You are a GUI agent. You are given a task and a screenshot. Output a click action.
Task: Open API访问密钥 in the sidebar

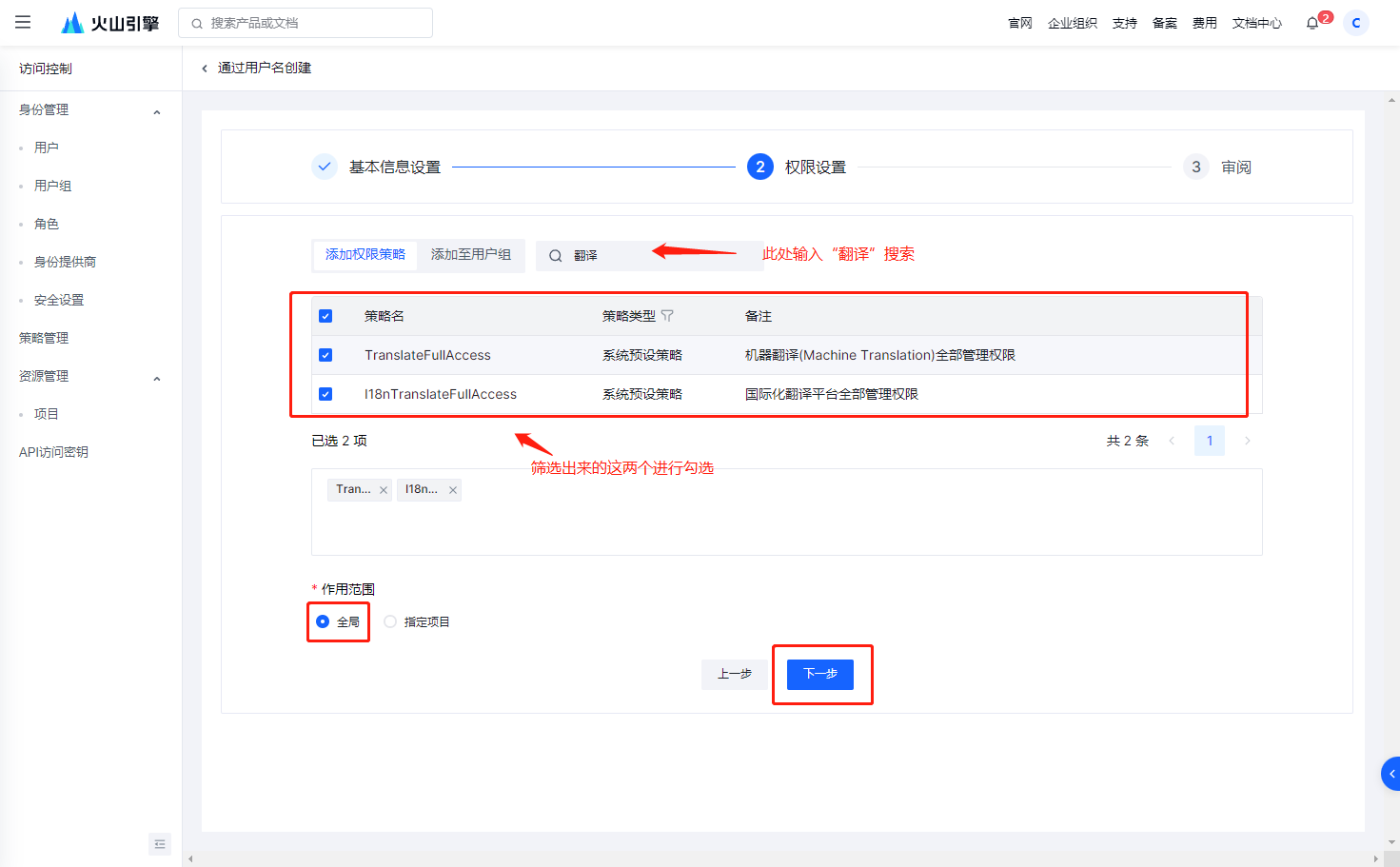(53, 452)
